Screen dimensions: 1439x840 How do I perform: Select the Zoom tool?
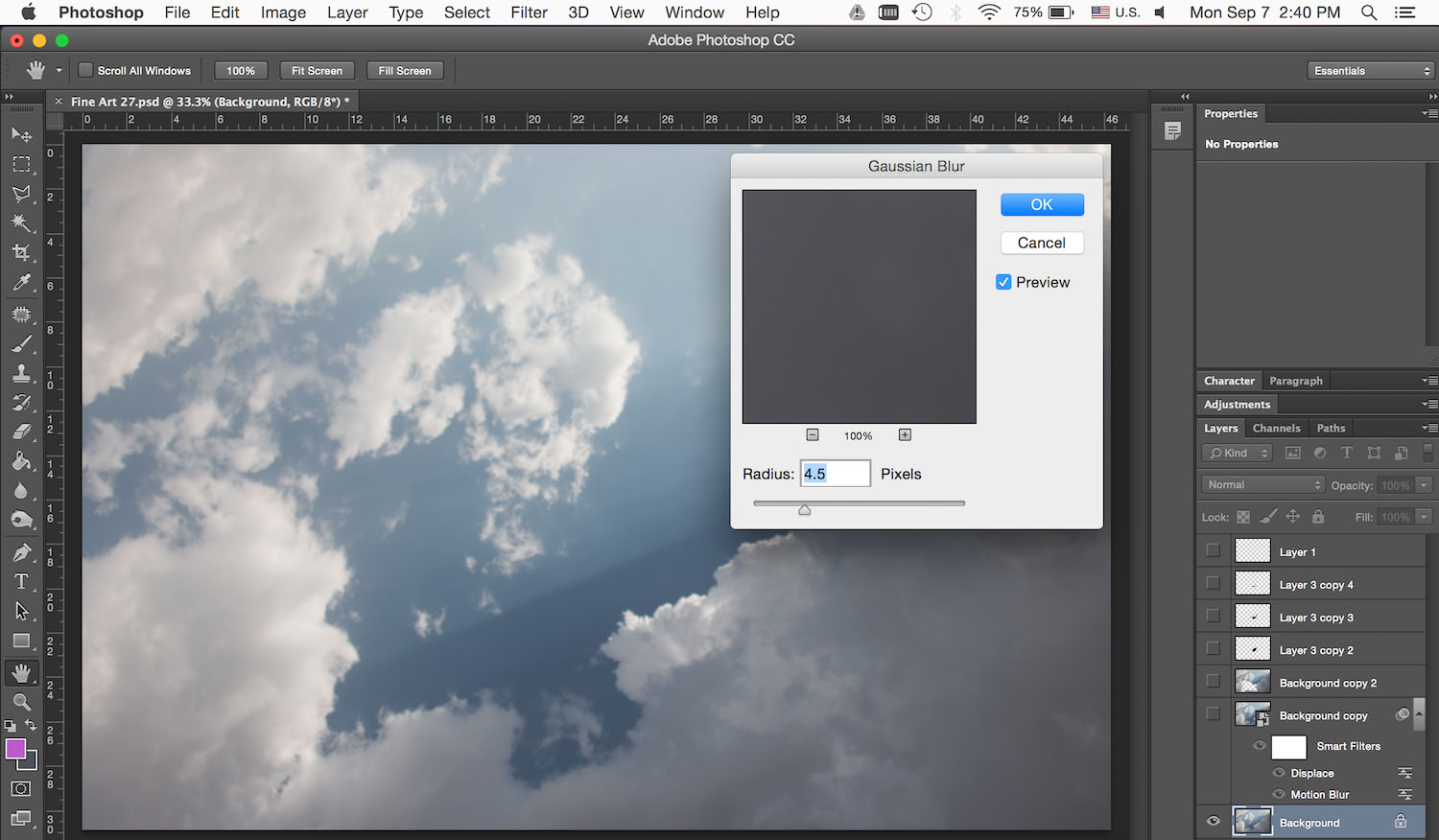[x=21, y=703]
